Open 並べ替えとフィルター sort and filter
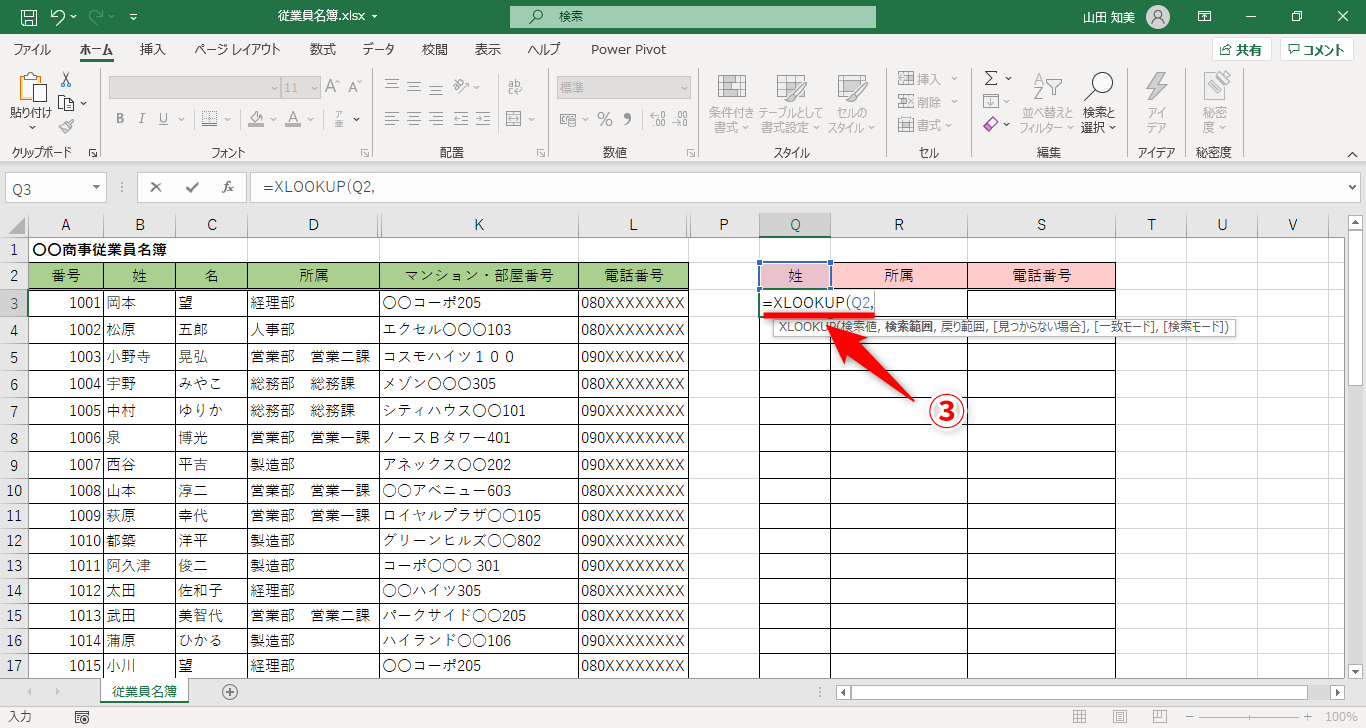Image resolution: width=1366 pixels, height=728 pixels. pos(1046,104)
